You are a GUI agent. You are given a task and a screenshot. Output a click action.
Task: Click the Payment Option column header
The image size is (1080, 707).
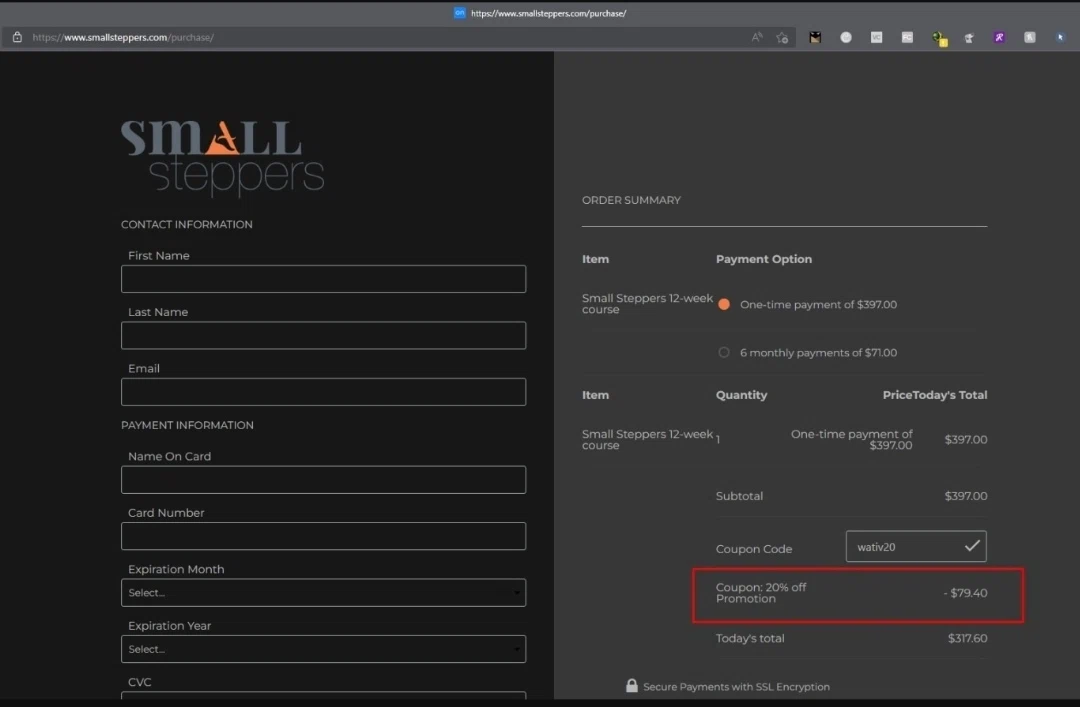coord(764,259)
